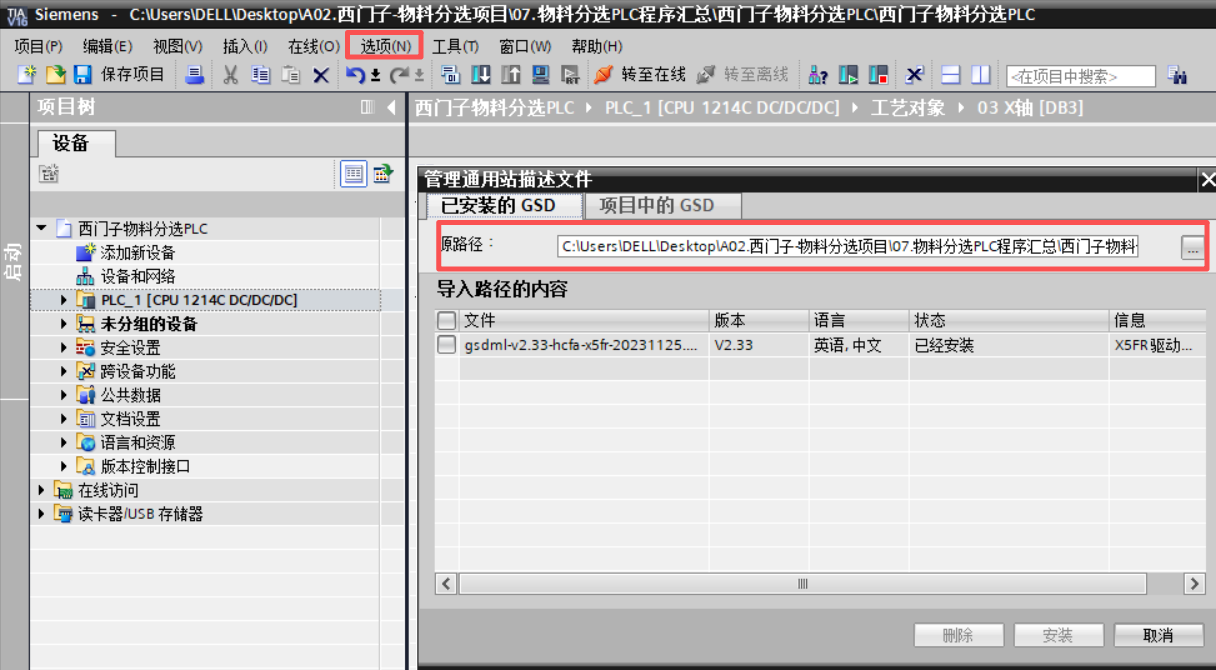The width and height of the screenshot is (1216, 670).
Task: Expand the 读卡器/USB 存储器 node
Action: pyautogui.click(x=42, y=514)
